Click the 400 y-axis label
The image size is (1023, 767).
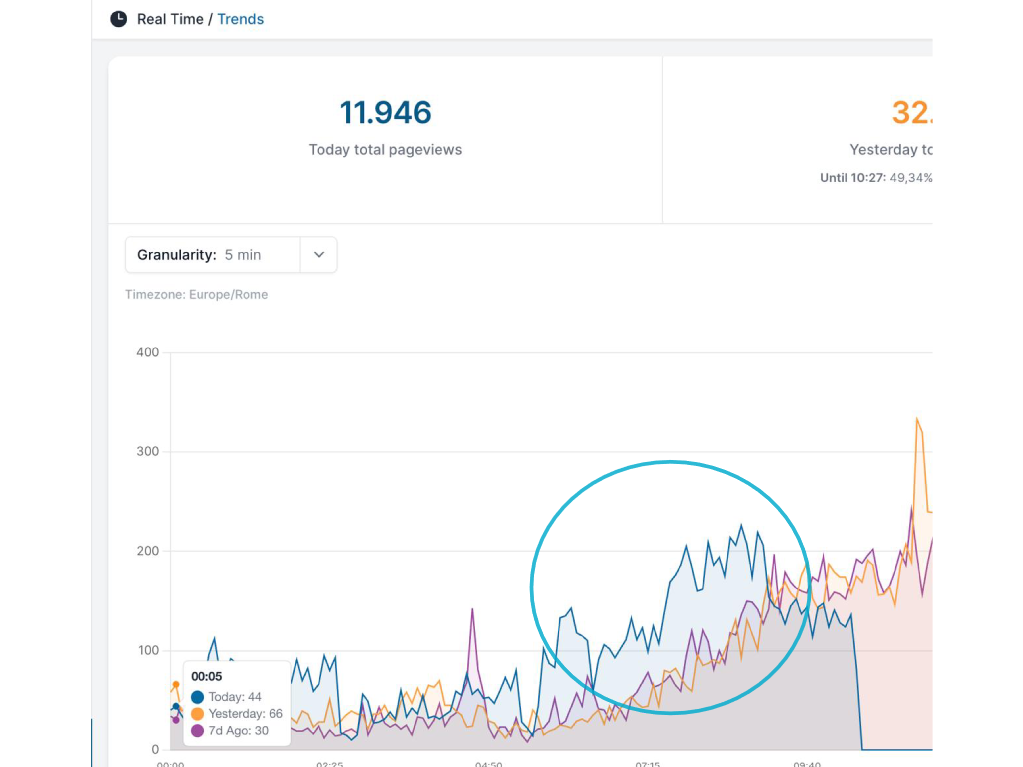click(147, 352)
